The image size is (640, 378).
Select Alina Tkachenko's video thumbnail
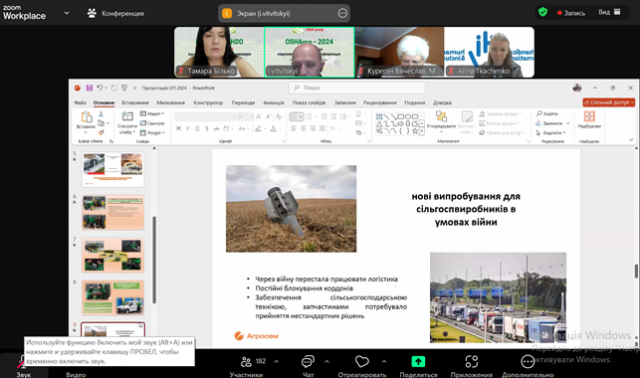tap(489, 52)
